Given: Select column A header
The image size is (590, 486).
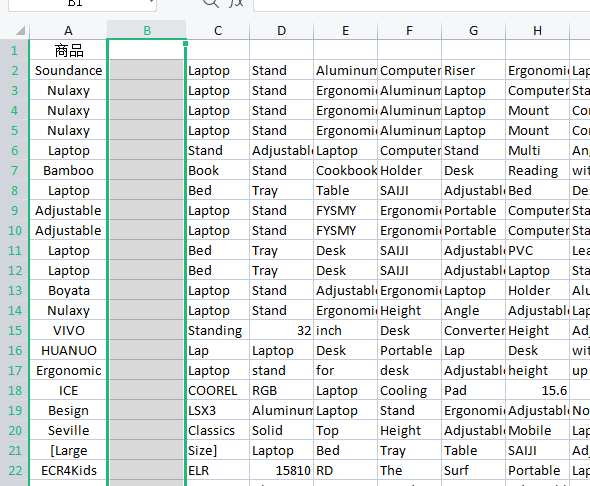Looking at the screenshot, I should coord(68,30).
